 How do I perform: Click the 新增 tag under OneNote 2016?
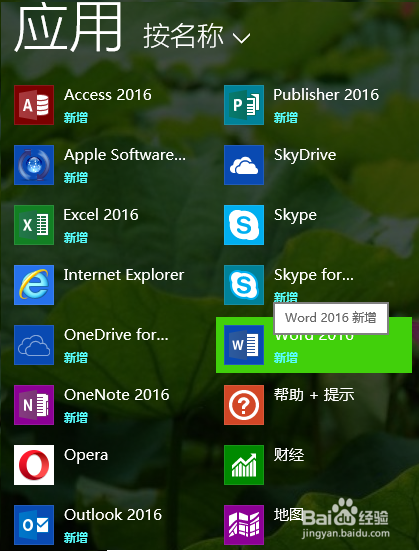(76, 417)
